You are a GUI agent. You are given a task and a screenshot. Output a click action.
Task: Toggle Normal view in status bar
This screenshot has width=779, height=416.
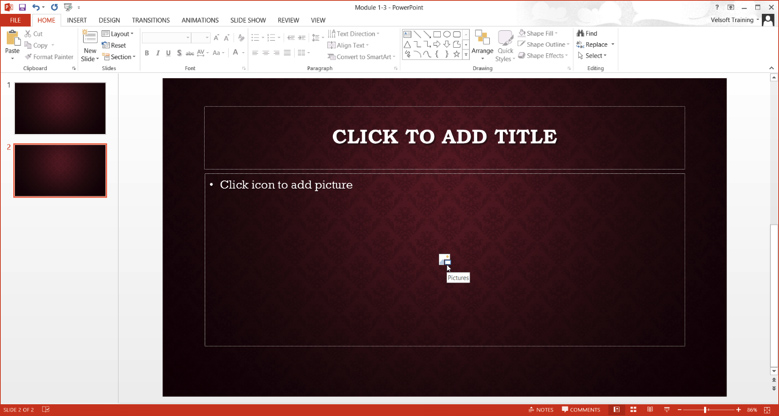616,410
